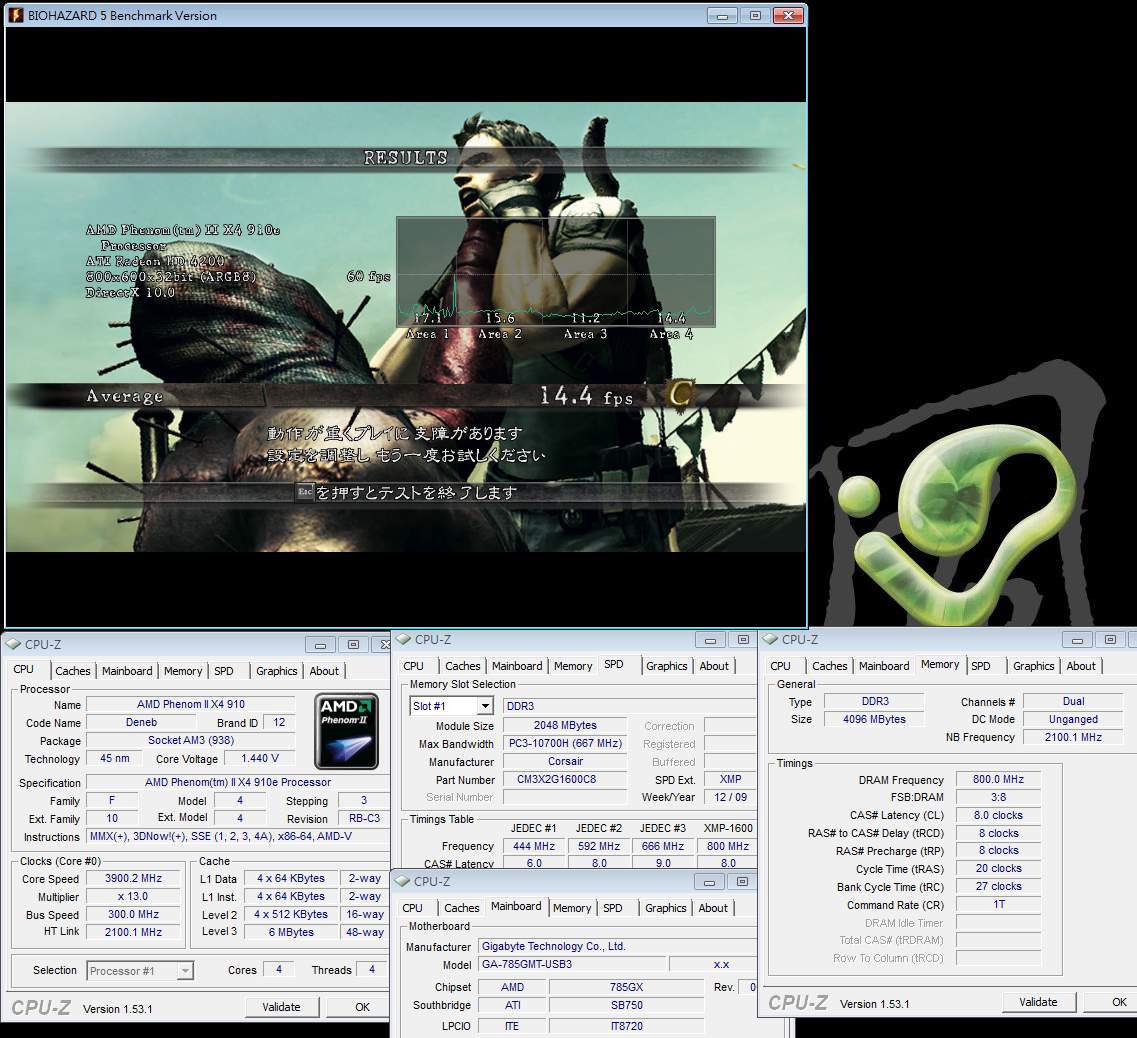Click the SPD Ext. value XMP
1137x1038 pixels.
tap(730, 779)
